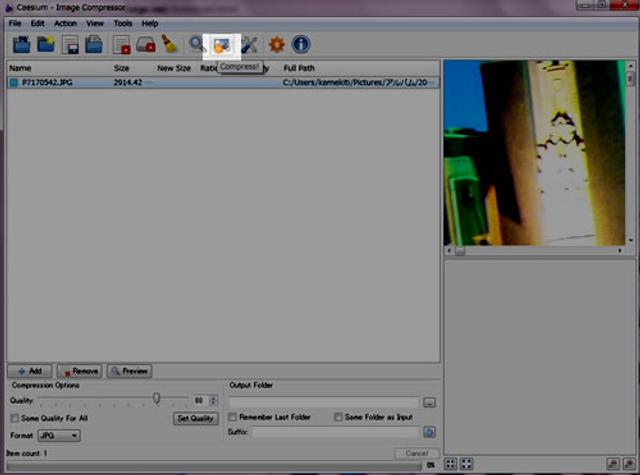Click the Quality slider handle
Image resolution: width=640 pixels, height=475 pixels.
[x=157, y=398]
